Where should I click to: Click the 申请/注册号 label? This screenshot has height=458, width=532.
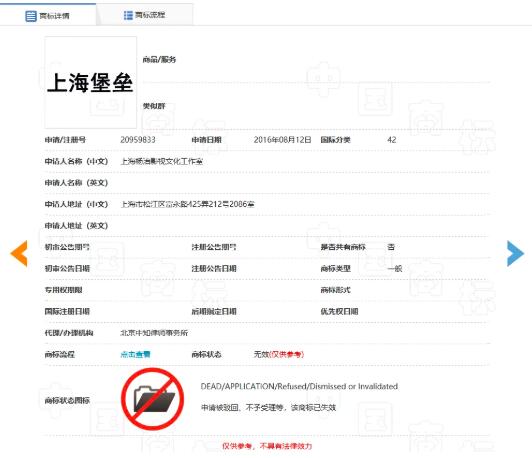pos(65,140)
